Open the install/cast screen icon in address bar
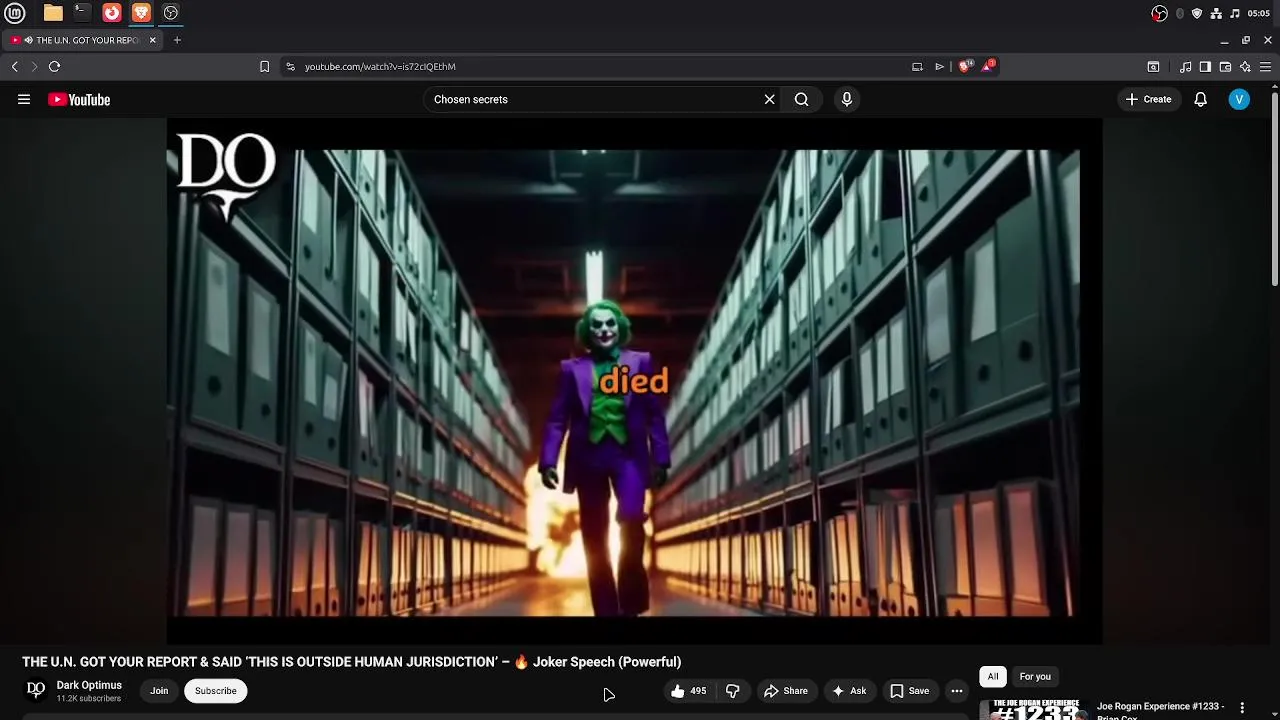Viewport: 1280px width, 720px height. coord(917,66)
